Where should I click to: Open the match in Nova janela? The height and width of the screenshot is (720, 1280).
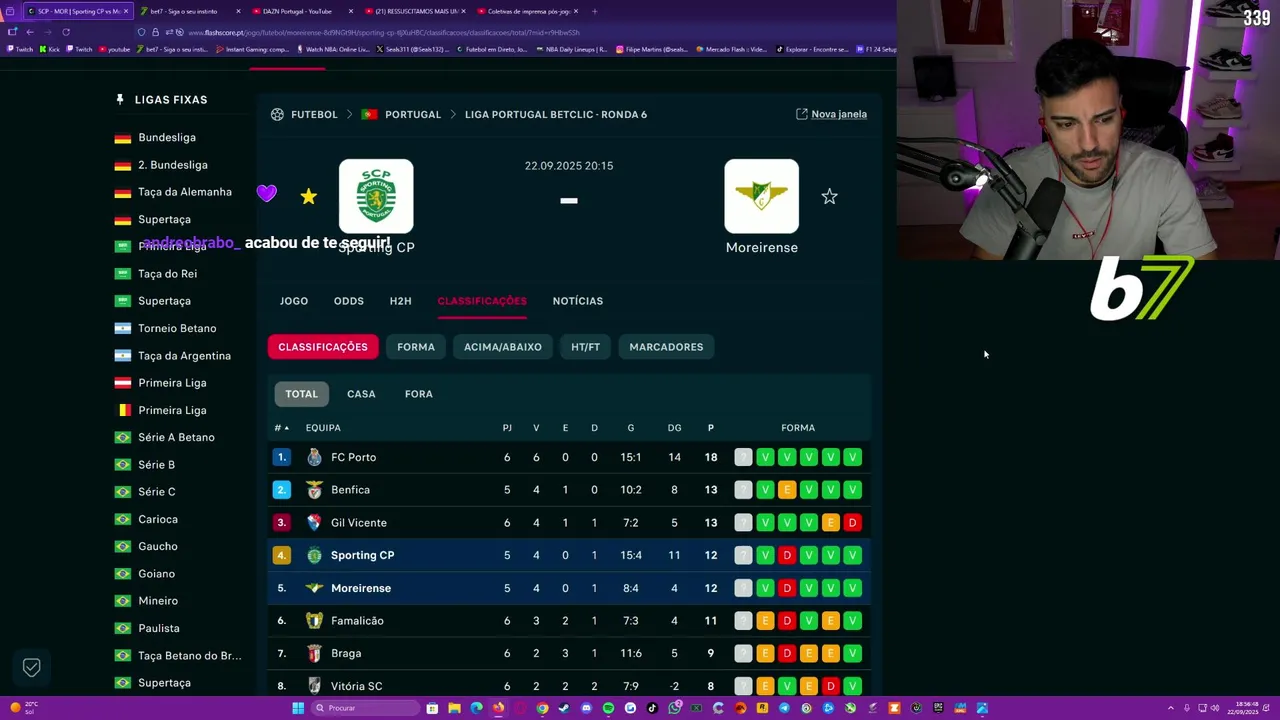point(831,114)
